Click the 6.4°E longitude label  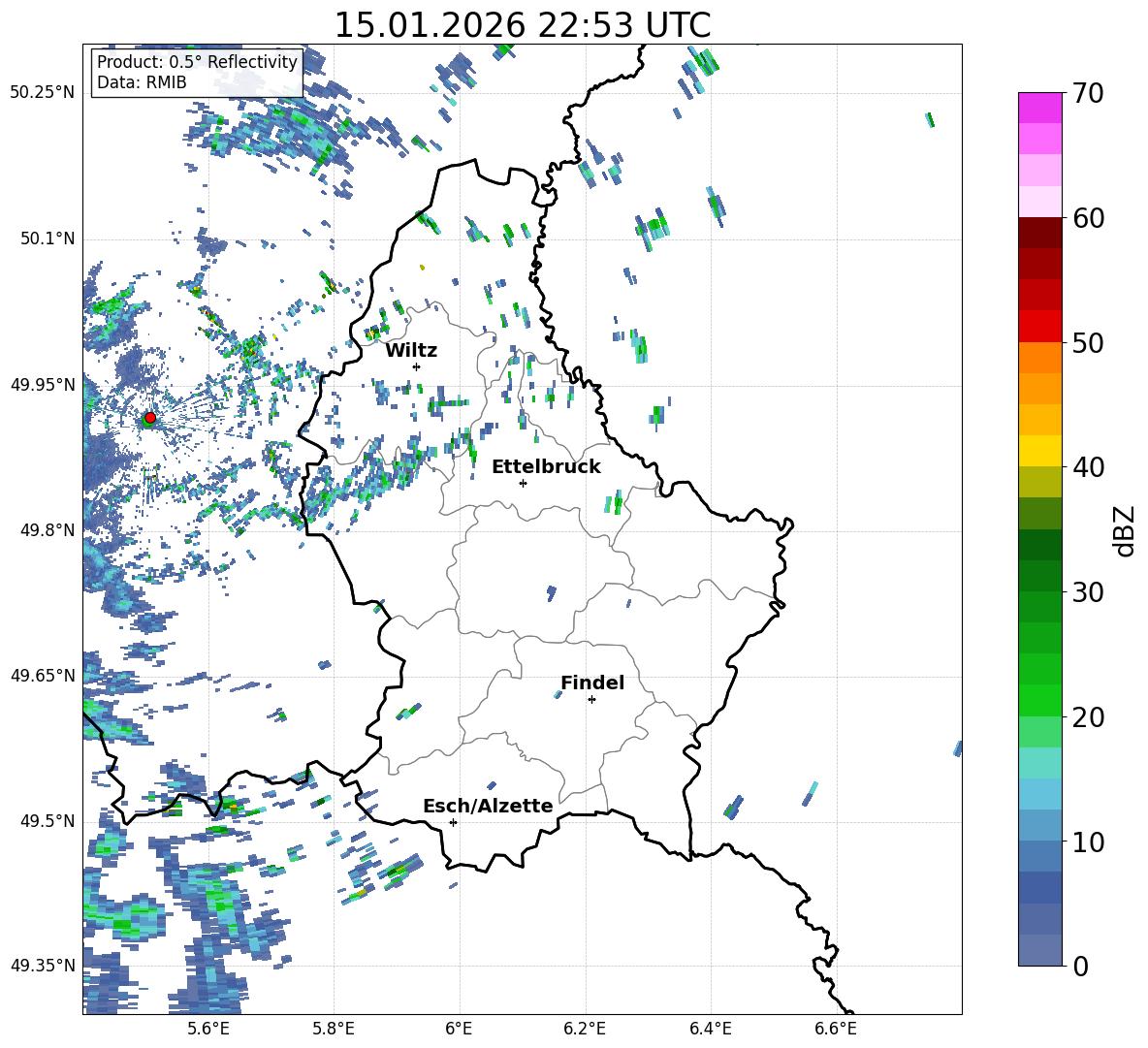click(x=710, y=1029)
